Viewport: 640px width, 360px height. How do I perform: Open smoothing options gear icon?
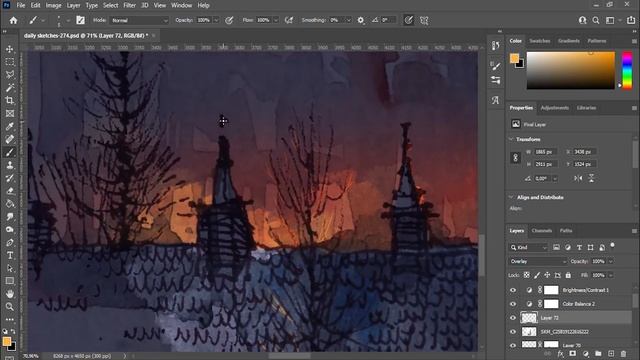(x=361, y=20)
